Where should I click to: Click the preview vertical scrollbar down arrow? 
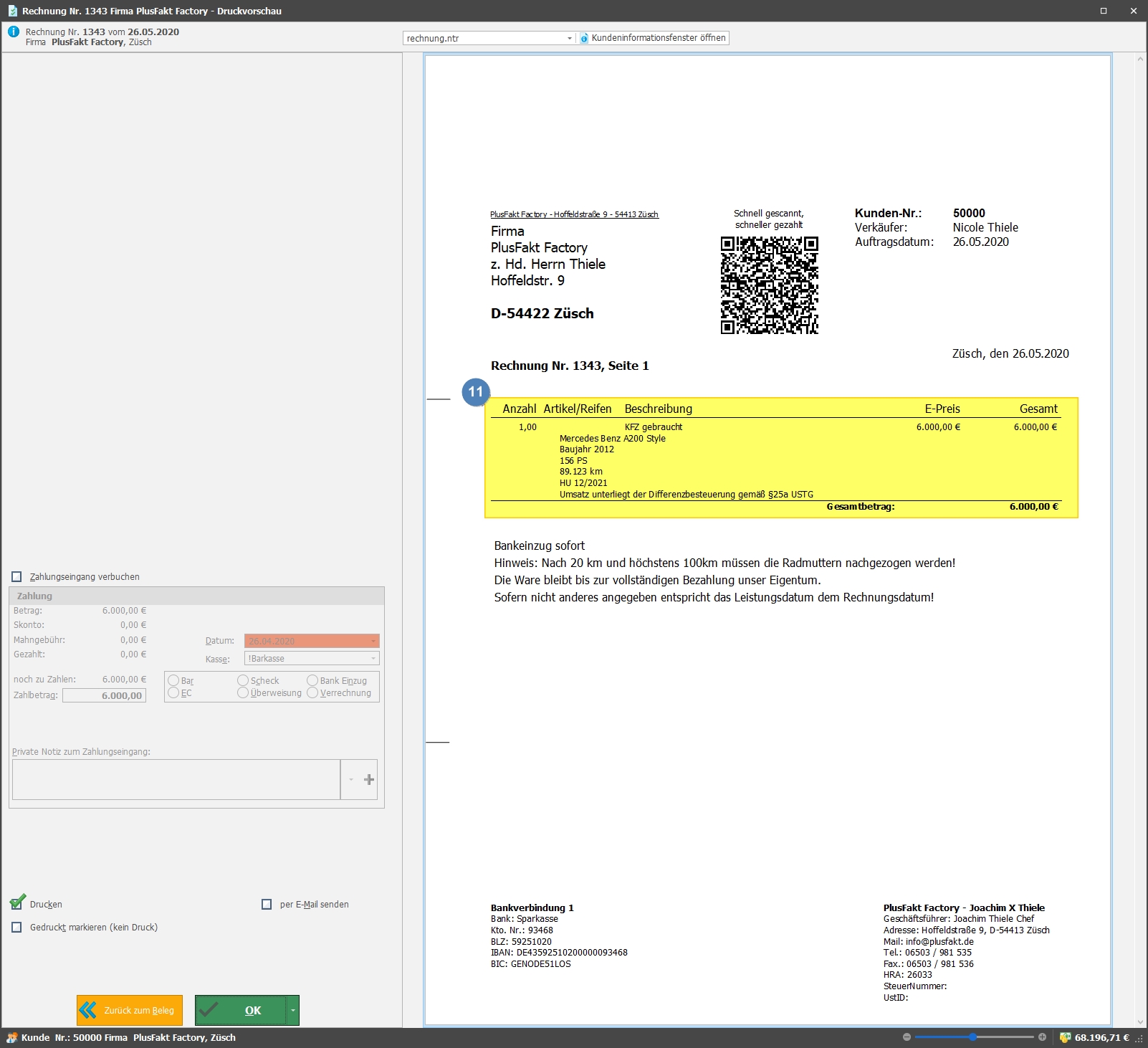[x=1140, y=1021]
